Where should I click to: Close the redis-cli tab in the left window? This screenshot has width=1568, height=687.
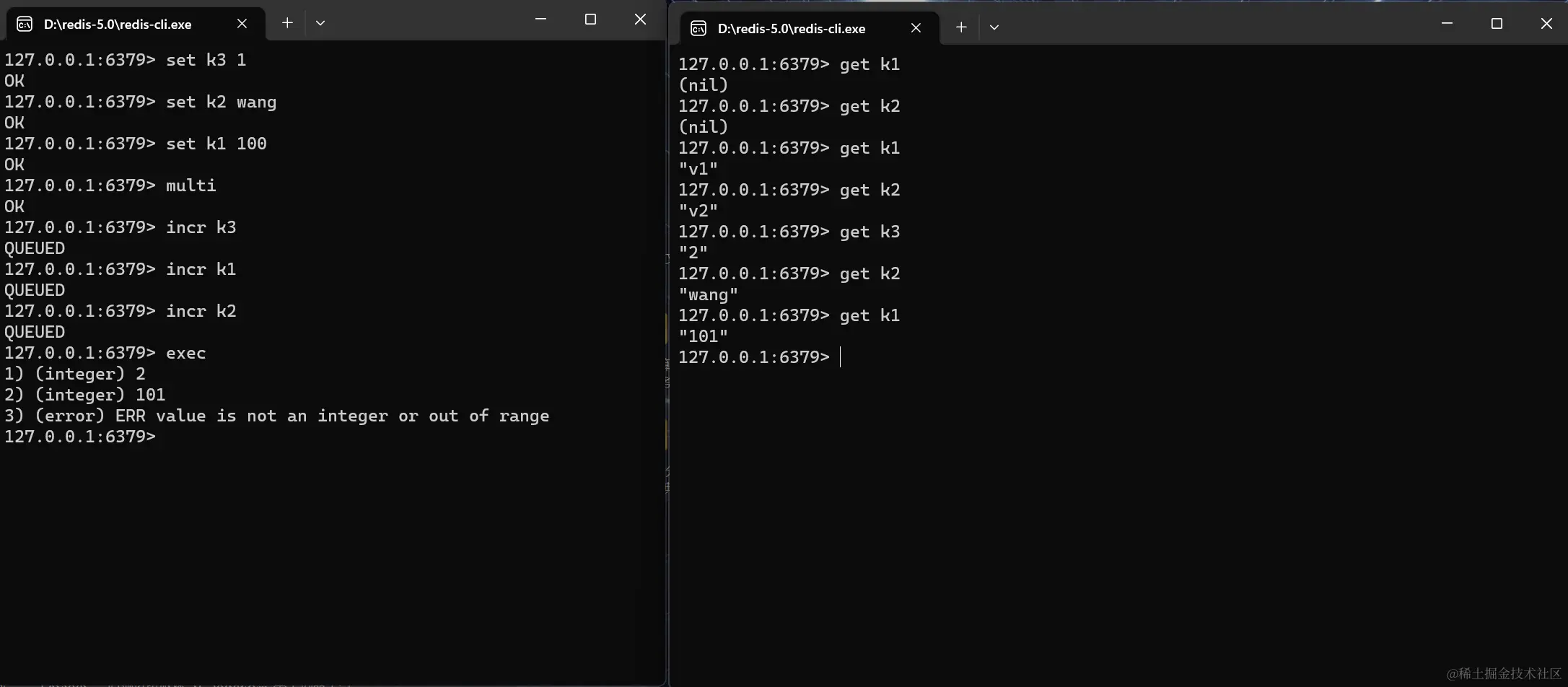click(242, 24)
